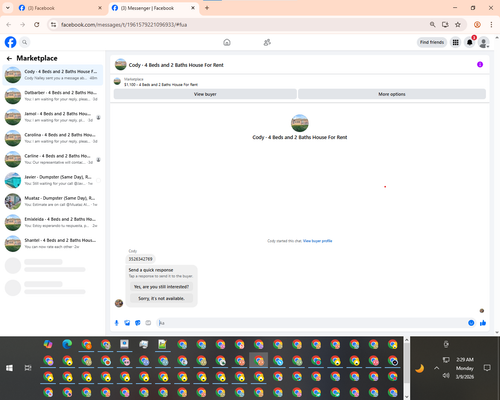This screenshot has height=400, width=500.
Task: Open the Emisleida conversation
Action: [52, 222]
